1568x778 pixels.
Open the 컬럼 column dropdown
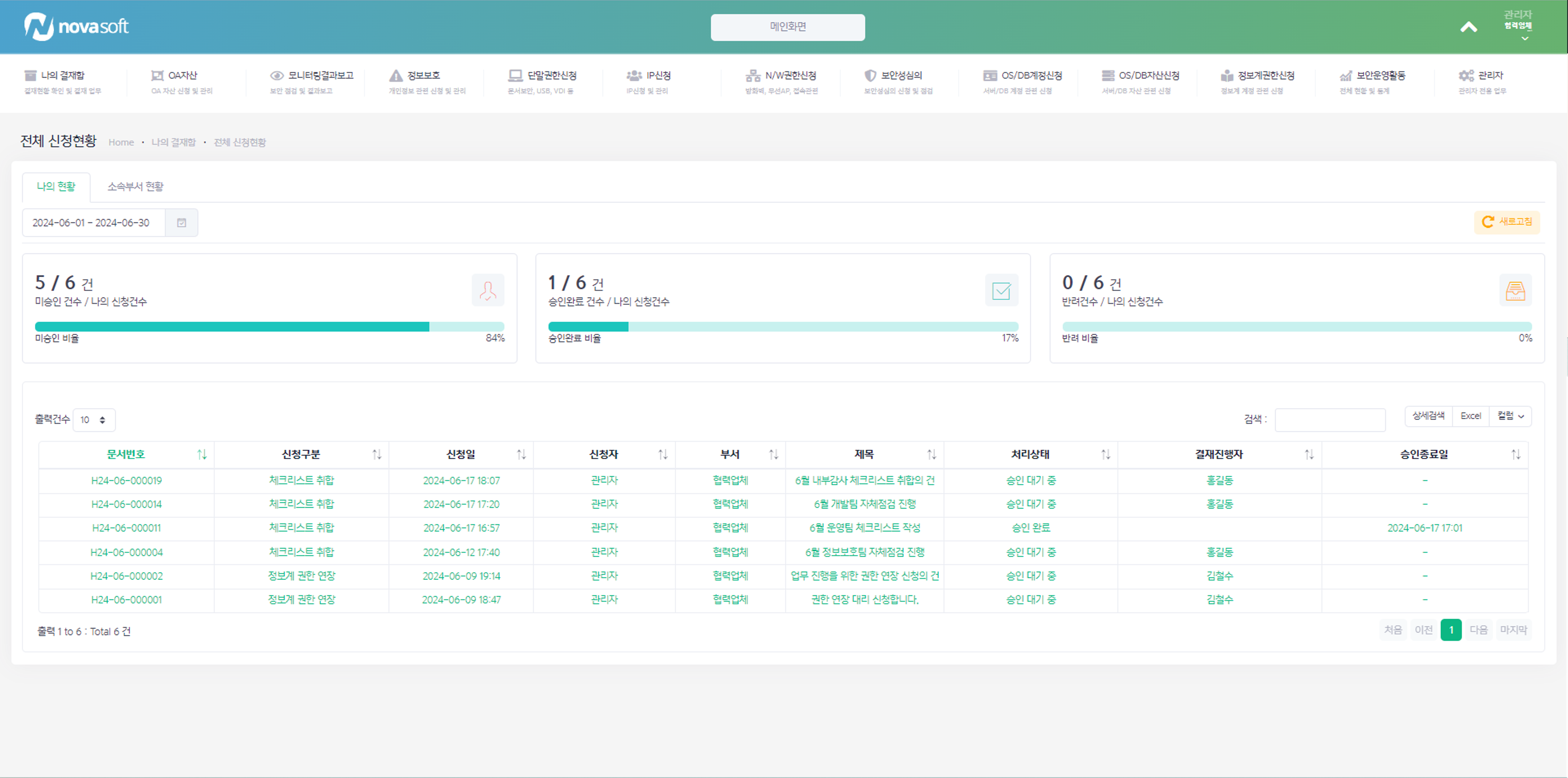[1510, 416]
